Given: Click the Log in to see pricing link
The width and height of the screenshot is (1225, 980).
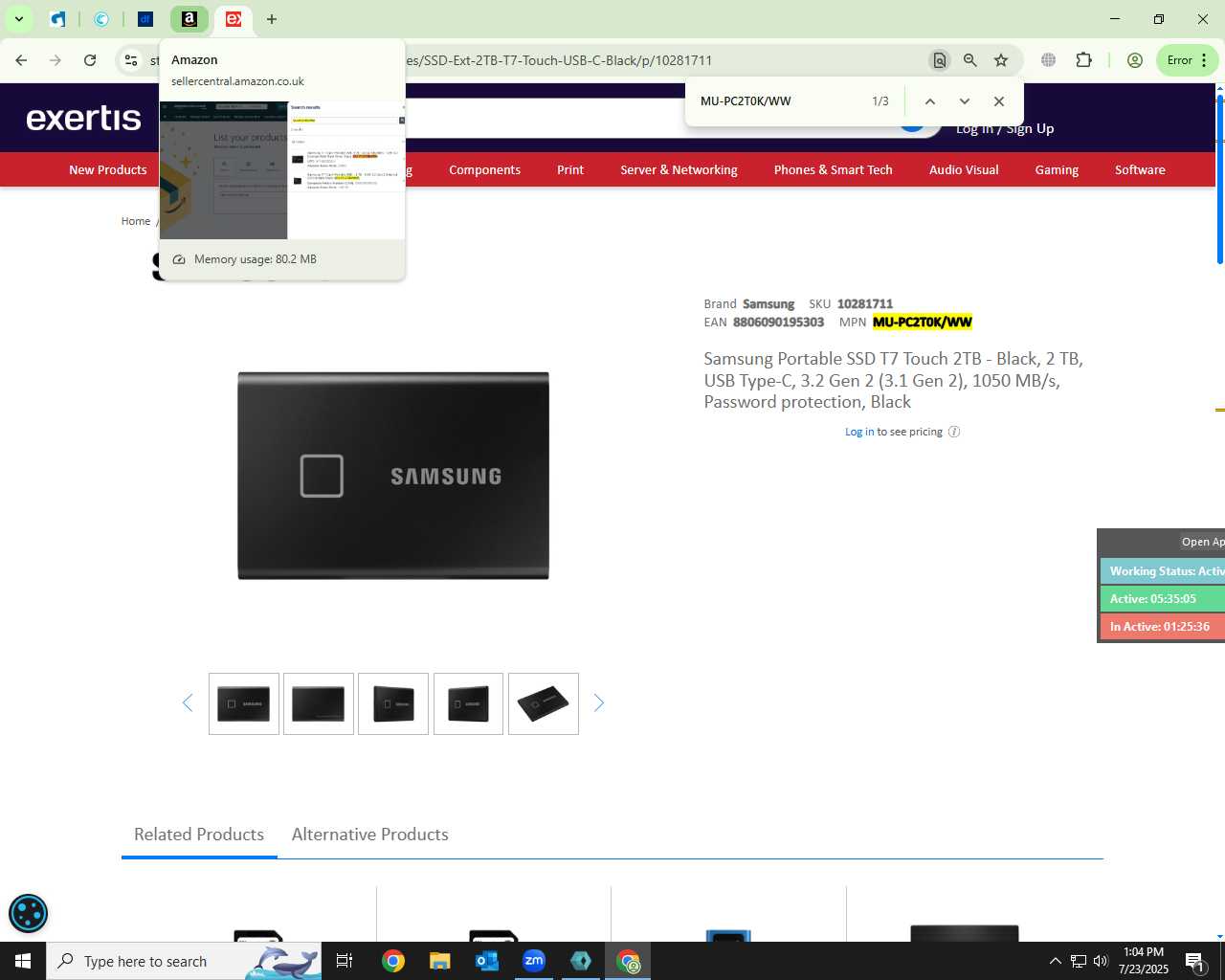Looking at the screenshot, I should (859, 432).
